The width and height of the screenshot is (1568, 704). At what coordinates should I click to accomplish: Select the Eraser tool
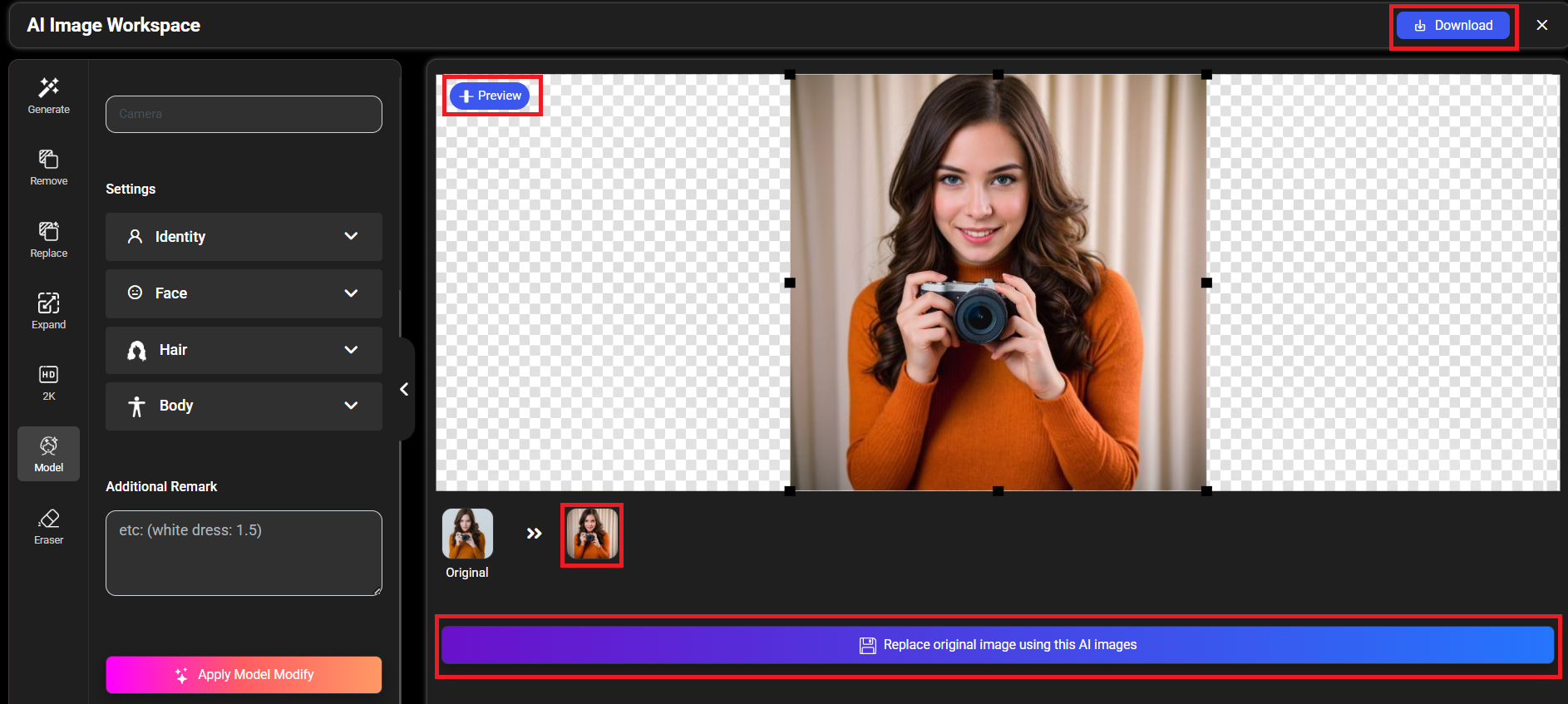coord(48,526)
